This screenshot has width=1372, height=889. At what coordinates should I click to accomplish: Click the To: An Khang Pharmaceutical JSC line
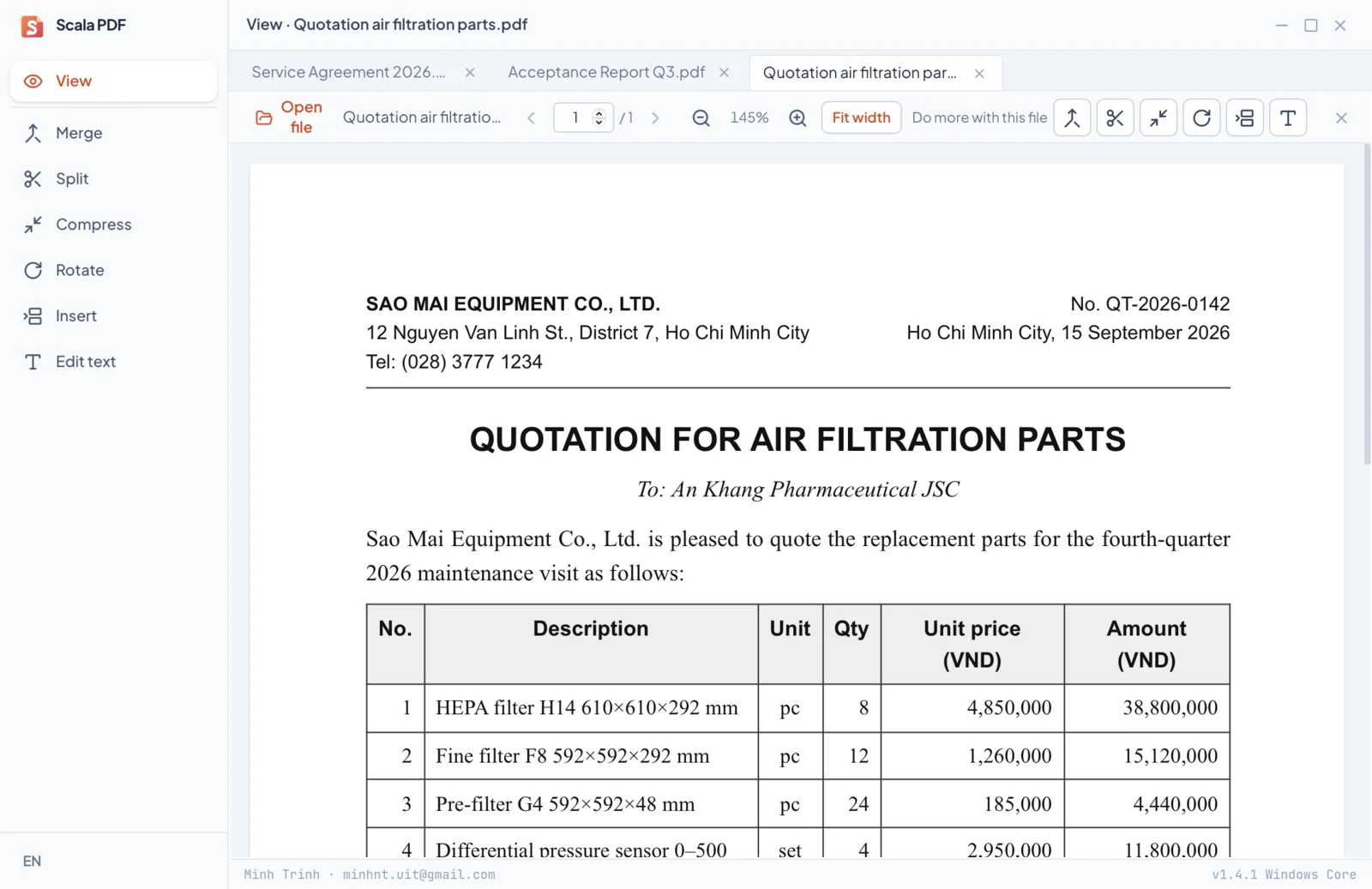[797, 490]
